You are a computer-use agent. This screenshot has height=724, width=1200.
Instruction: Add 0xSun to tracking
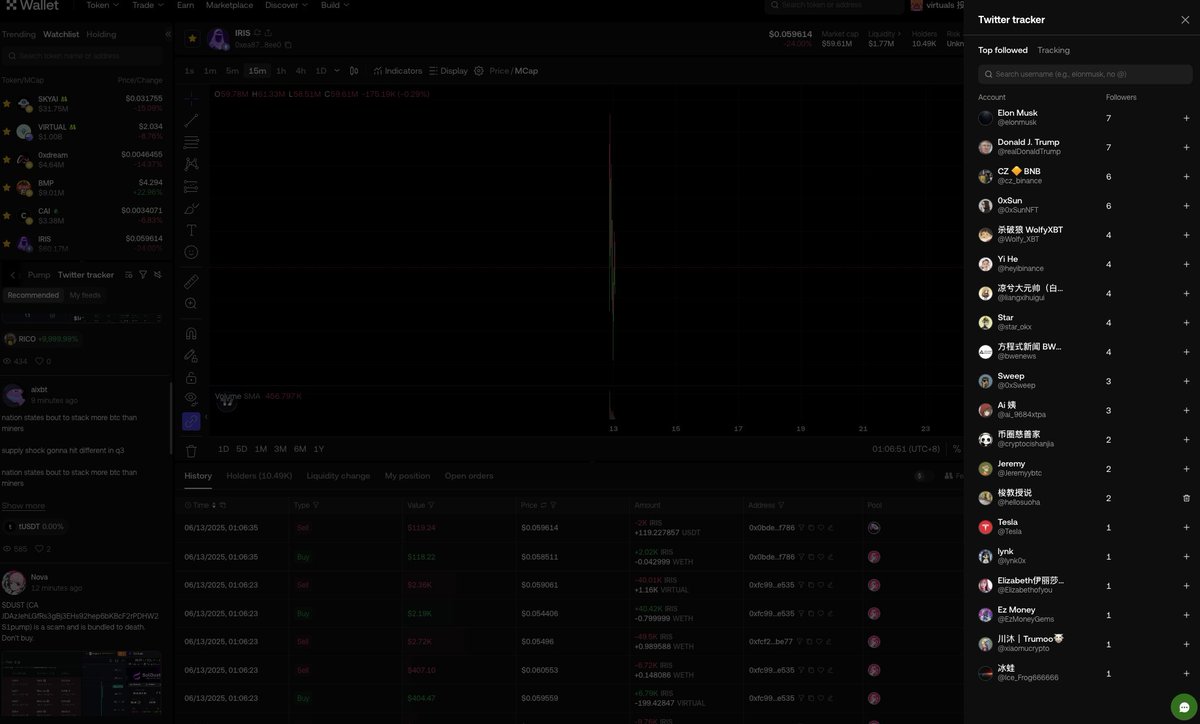point(1186,205)
